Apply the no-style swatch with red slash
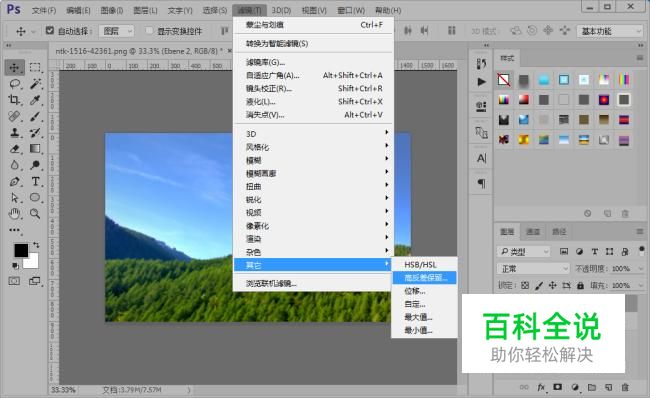Image resolution: width=650 pixels, height=398 pixels. pos(504,79)
